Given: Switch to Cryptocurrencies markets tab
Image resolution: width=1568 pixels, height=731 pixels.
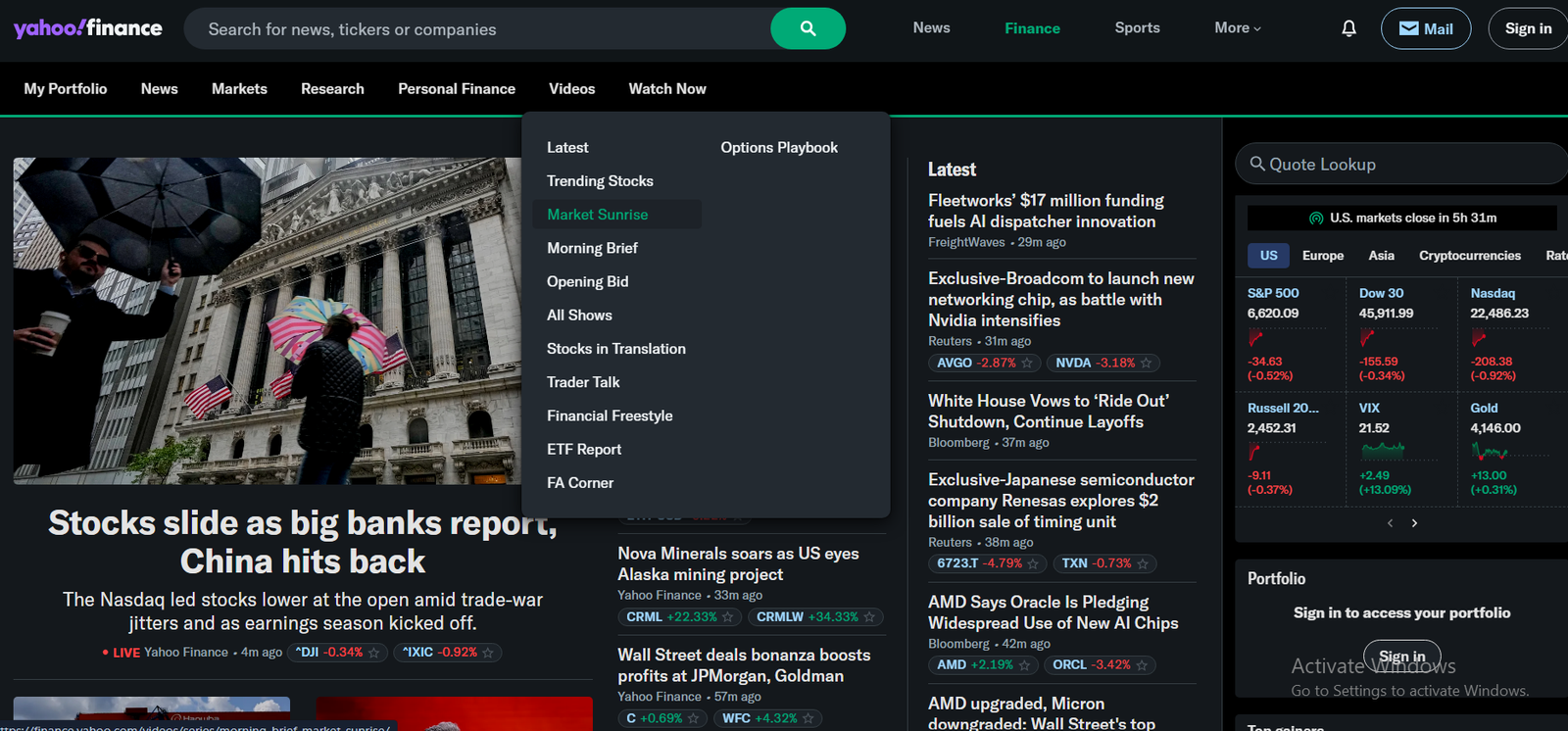Looking at the screenshot, I should [1470, 256].
